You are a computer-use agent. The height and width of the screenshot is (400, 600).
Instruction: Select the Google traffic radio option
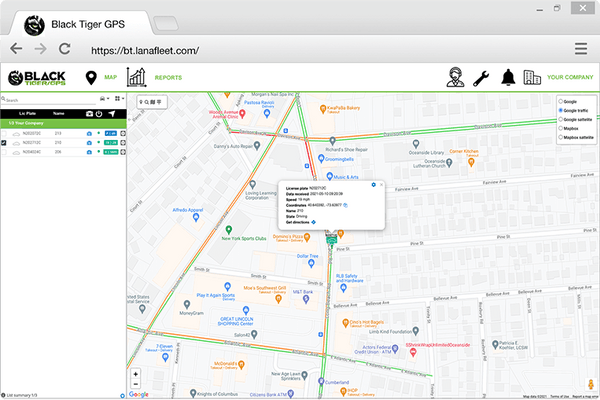pyautogui.click(x=561, y=110)
